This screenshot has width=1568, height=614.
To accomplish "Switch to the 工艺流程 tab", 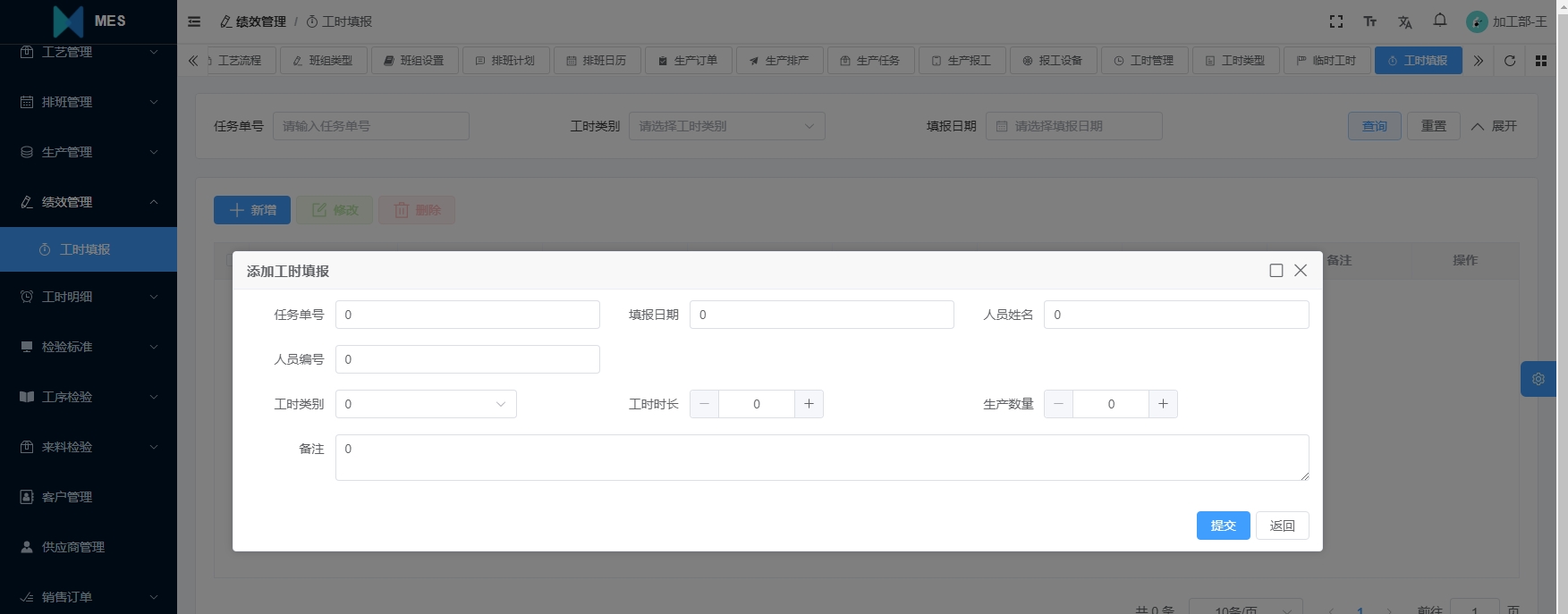I will [242, 61].
